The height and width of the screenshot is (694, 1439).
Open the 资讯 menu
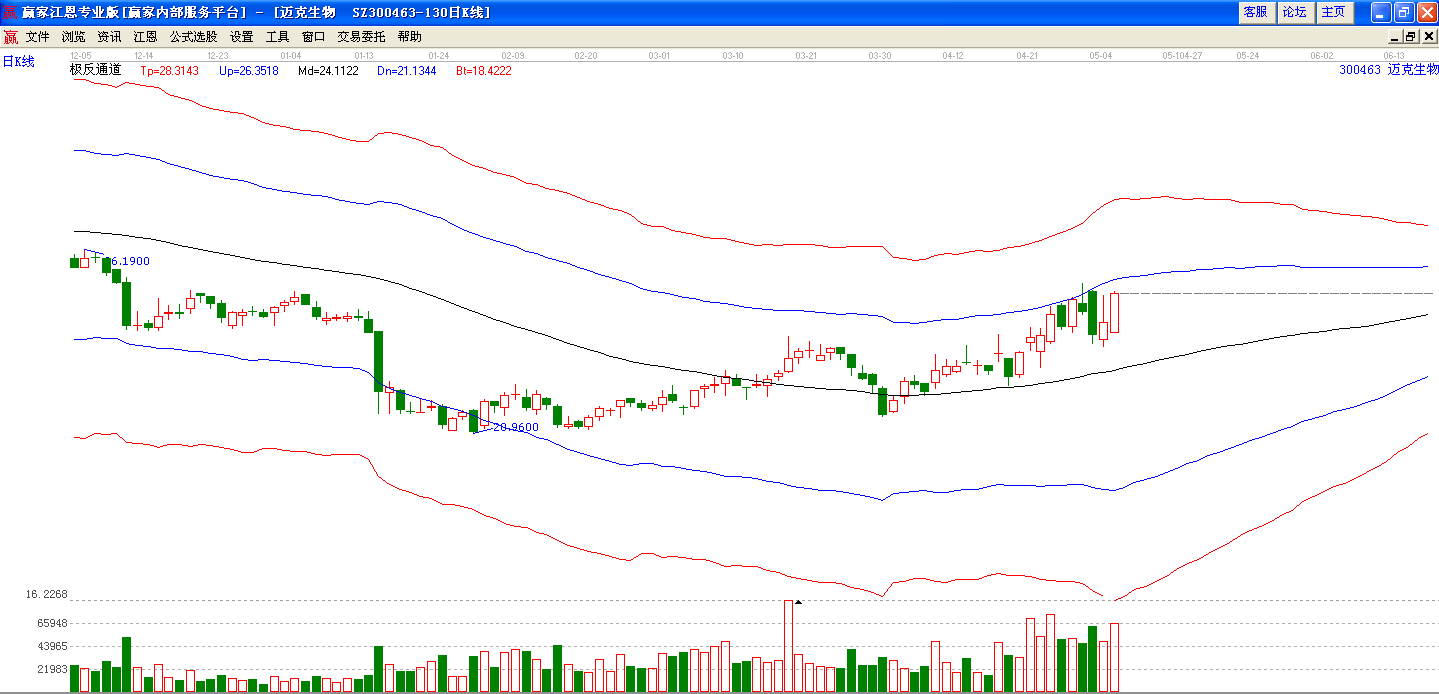pyautogui.click(x=110, y=37)
